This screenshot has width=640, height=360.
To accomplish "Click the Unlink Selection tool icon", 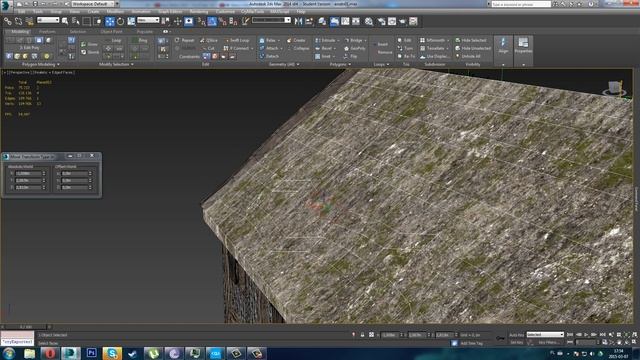I will point(18,21).
